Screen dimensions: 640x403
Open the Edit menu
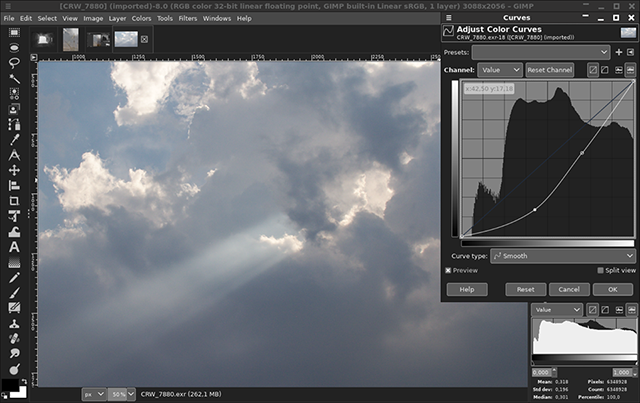tap(26, 18)
